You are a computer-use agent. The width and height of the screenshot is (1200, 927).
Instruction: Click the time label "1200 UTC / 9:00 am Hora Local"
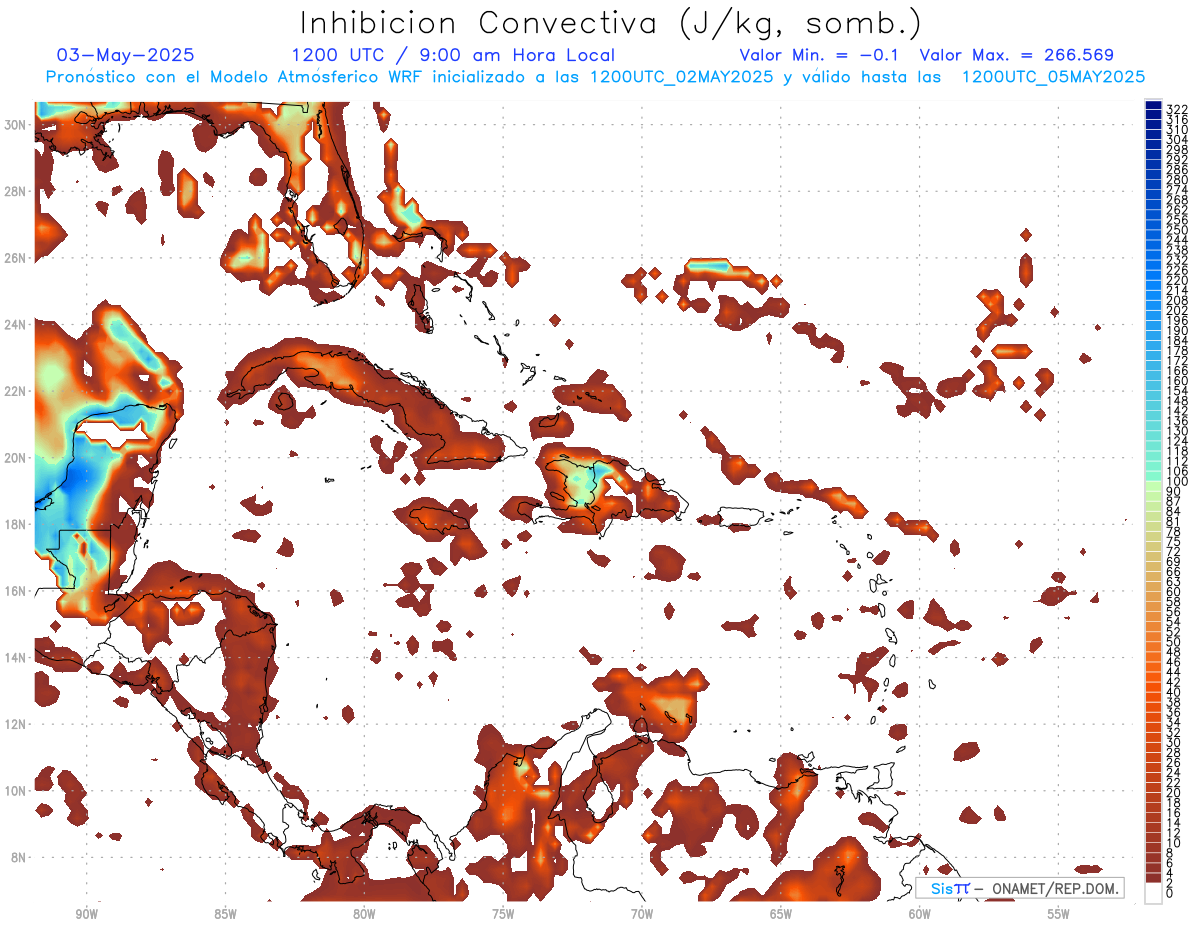click(x=453, y=55)
